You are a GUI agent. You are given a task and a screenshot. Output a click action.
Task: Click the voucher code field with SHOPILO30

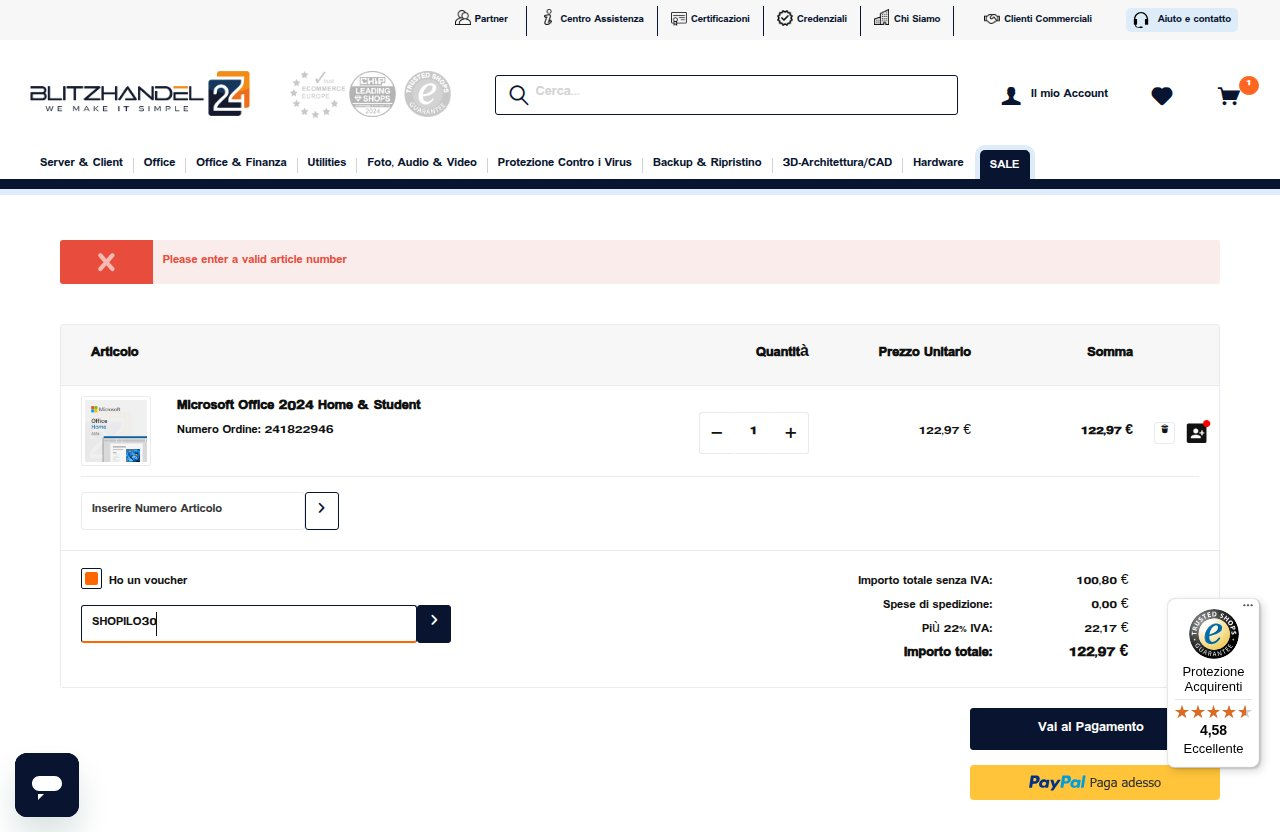pos(249,623)
